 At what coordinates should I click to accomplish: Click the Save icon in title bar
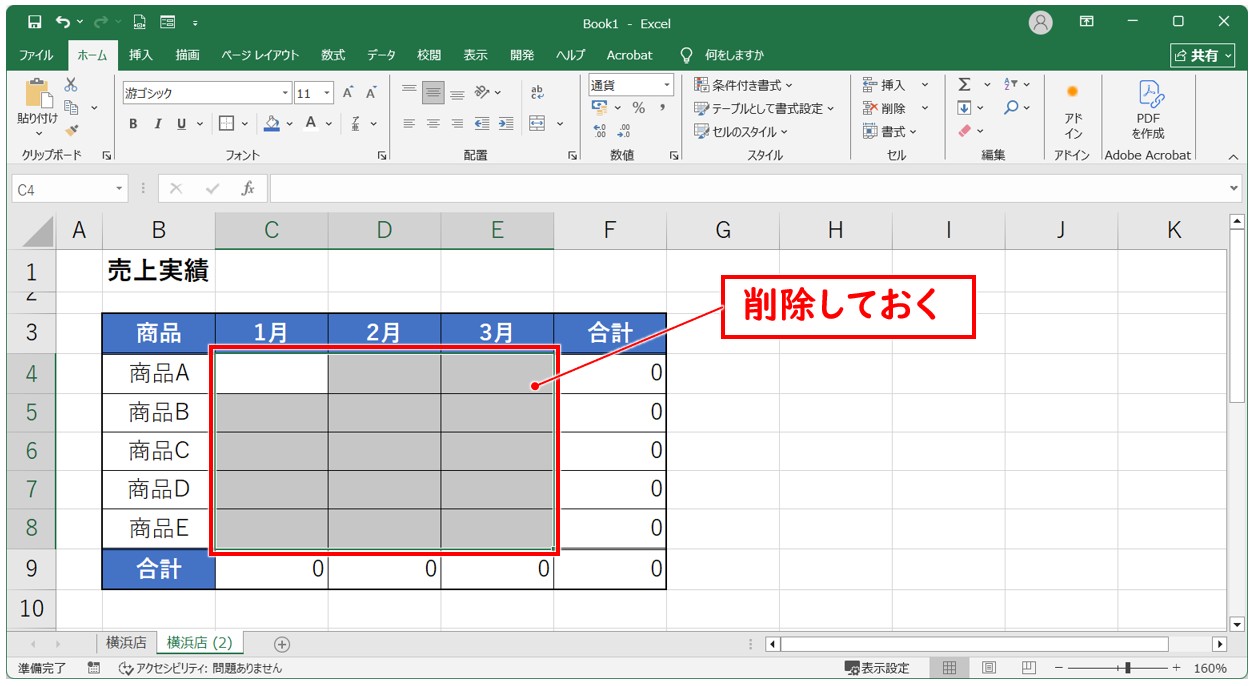(x=35, y=22)
